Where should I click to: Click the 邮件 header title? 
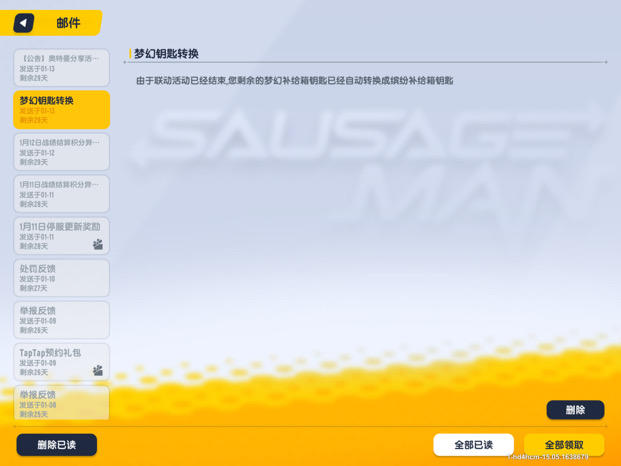(68, 23)
